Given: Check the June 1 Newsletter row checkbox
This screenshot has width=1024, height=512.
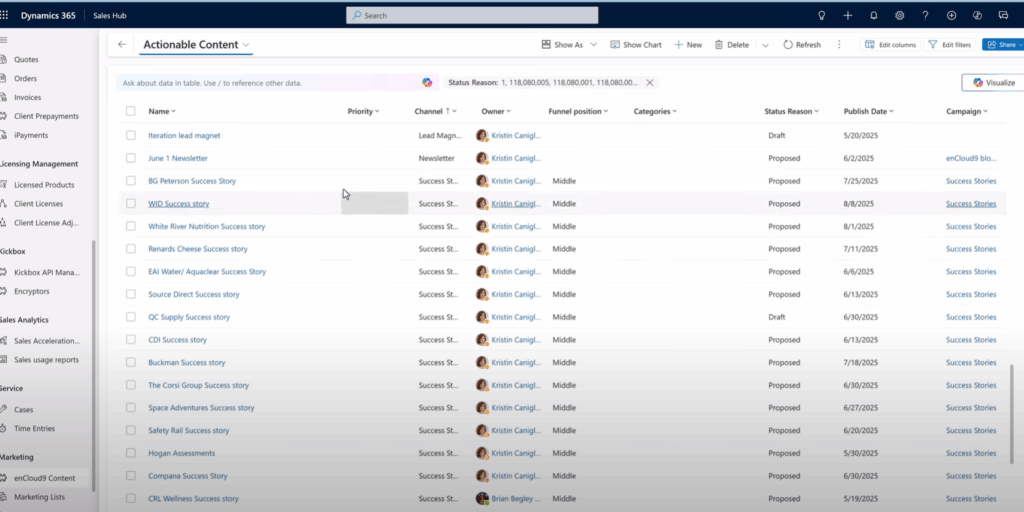Looking at the screenshot, I should [131, 158].
